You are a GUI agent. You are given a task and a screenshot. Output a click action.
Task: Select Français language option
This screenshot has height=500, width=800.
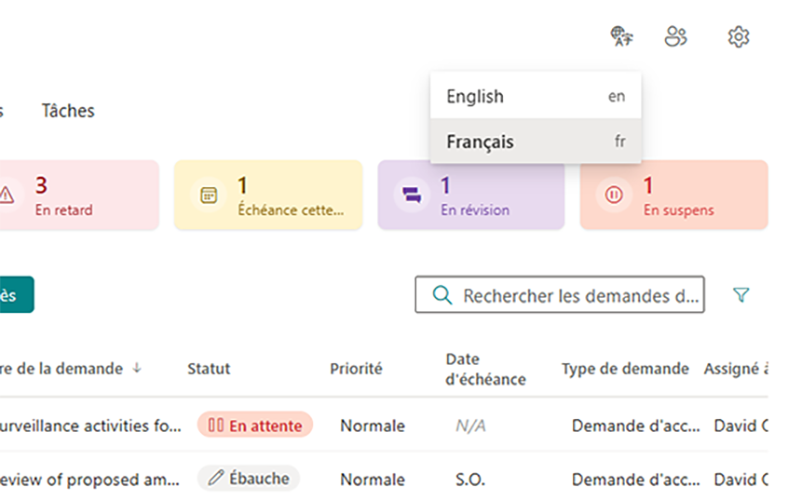pyautogui.click(x=536, y=141)
